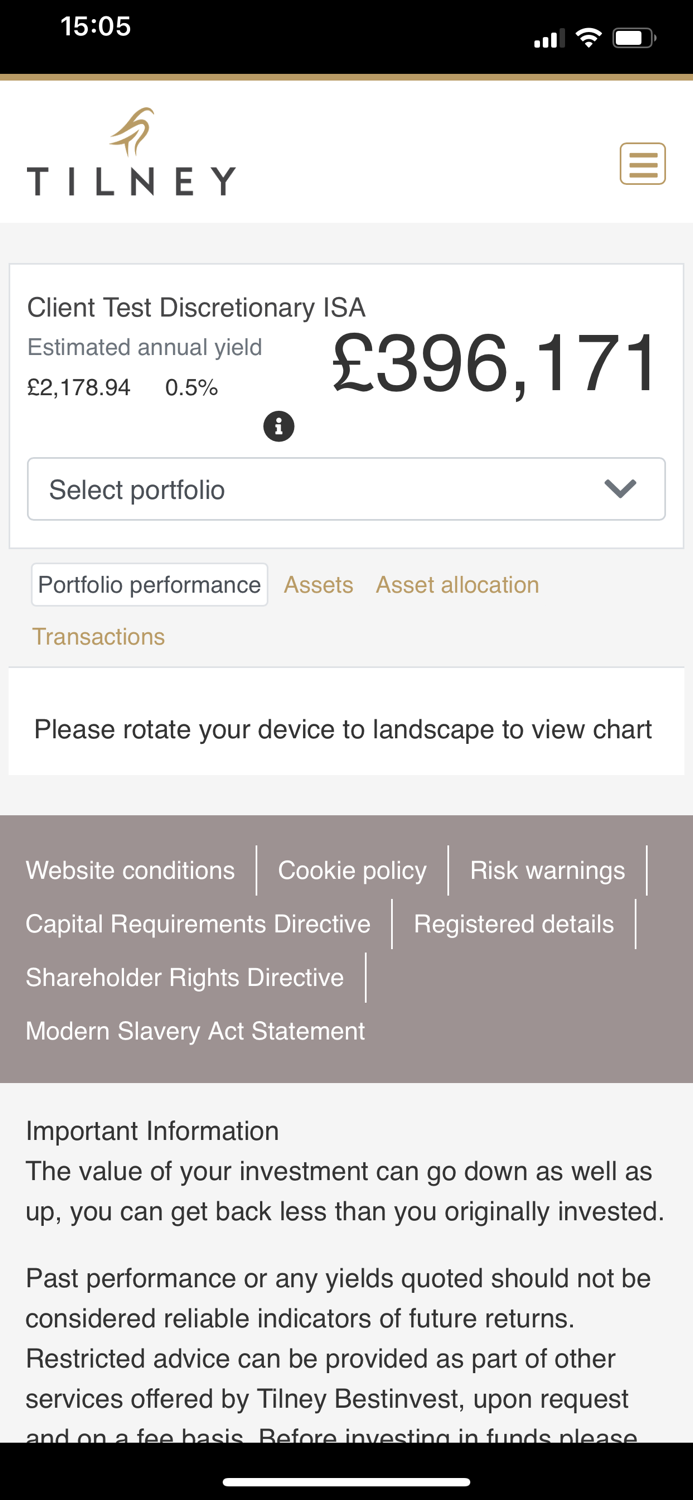Switch to Asset allocation tab
The height and width of the screenshot is (1500, 693).
tap(457, 585)
